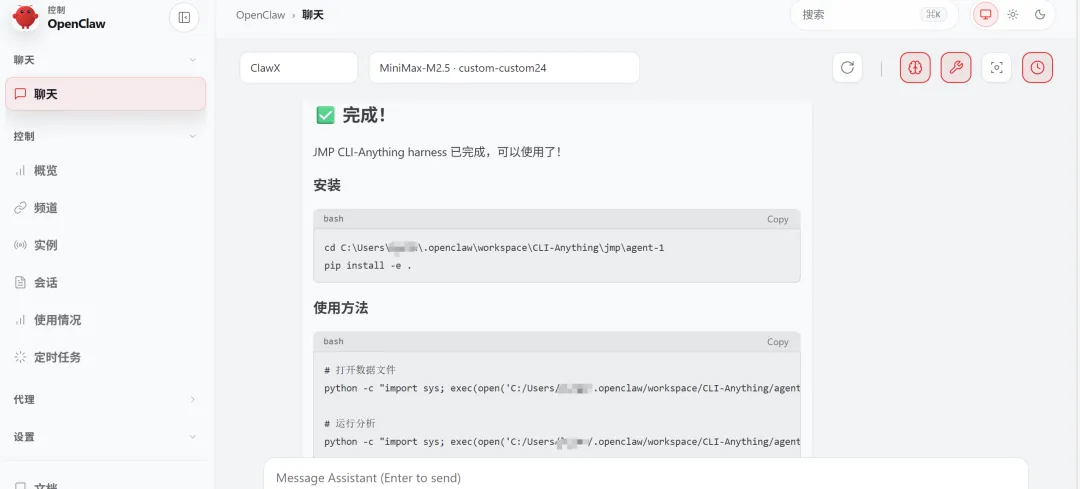Collapse the sidebar with panel toggle icon
The image size is (1080, 489).
click(x=184, y=18)
